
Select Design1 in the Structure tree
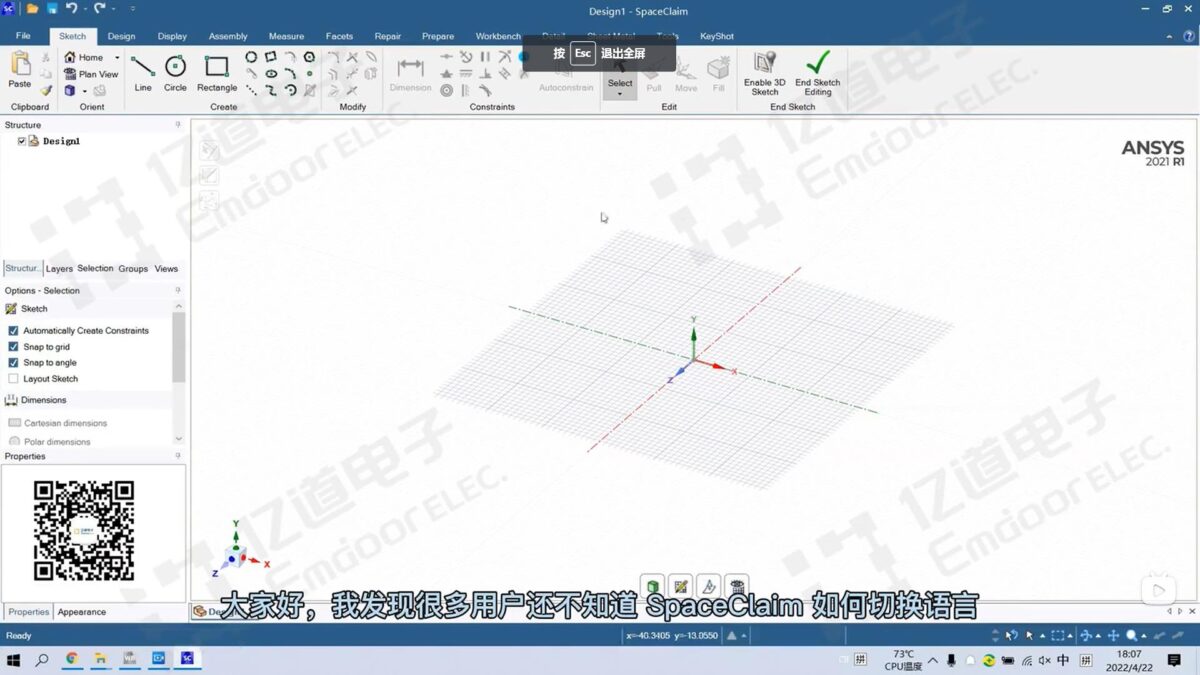point(61,141)
